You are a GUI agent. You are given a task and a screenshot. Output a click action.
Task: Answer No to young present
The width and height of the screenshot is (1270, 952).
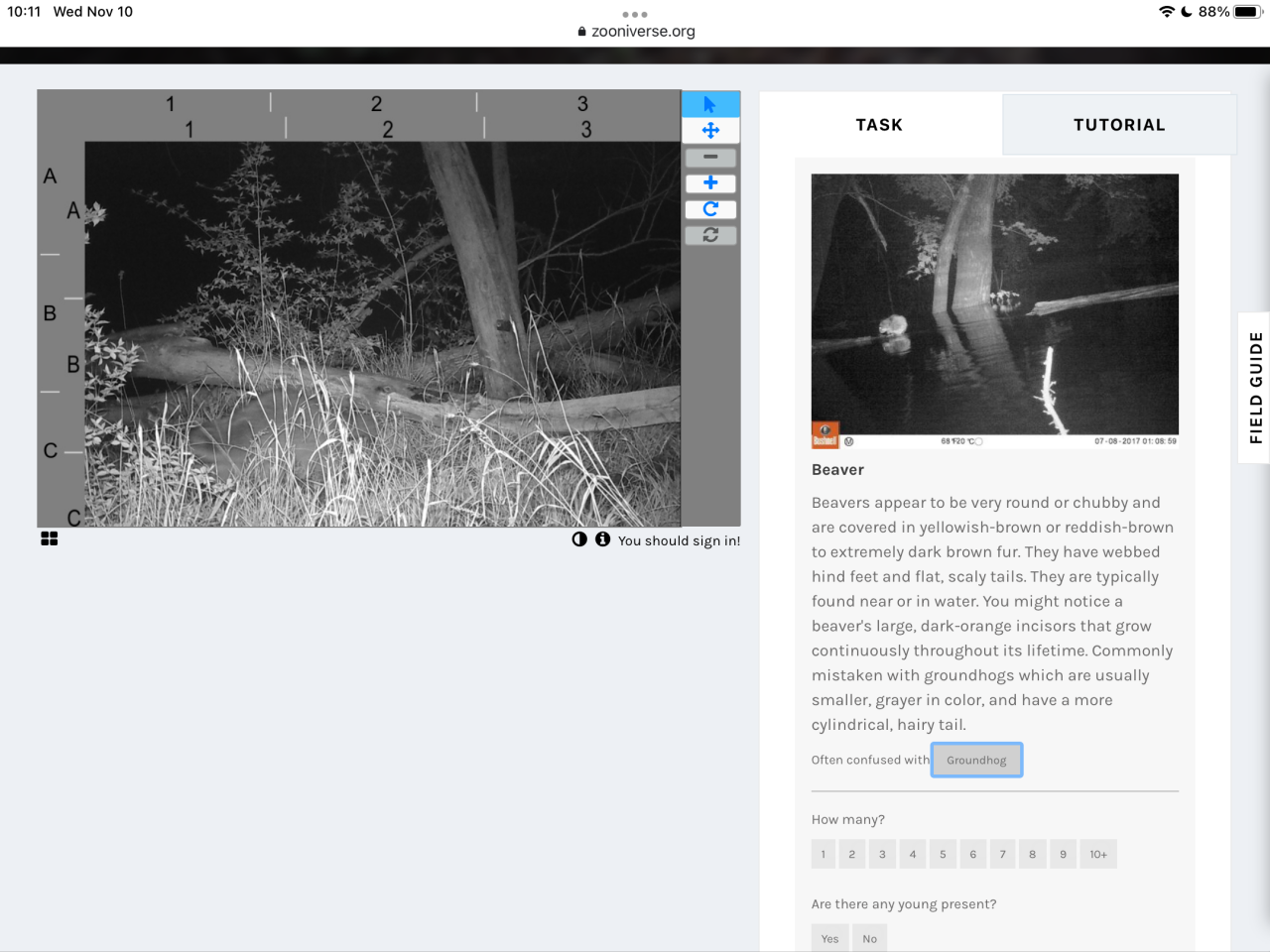[870, 938]
